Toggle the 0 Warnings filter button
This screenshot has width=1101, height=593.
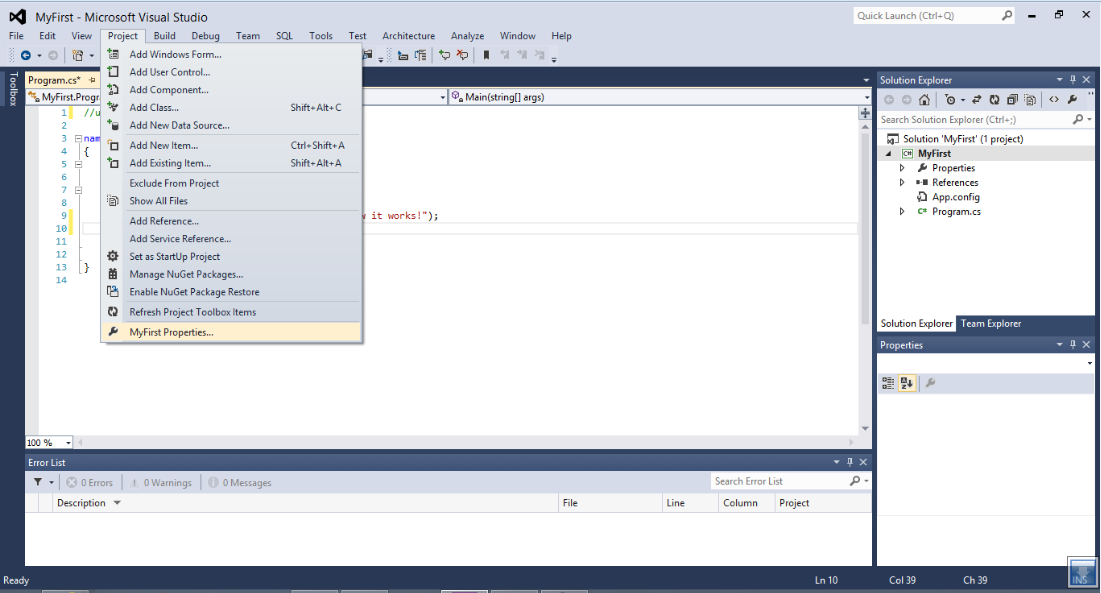[x=161, y=482]
